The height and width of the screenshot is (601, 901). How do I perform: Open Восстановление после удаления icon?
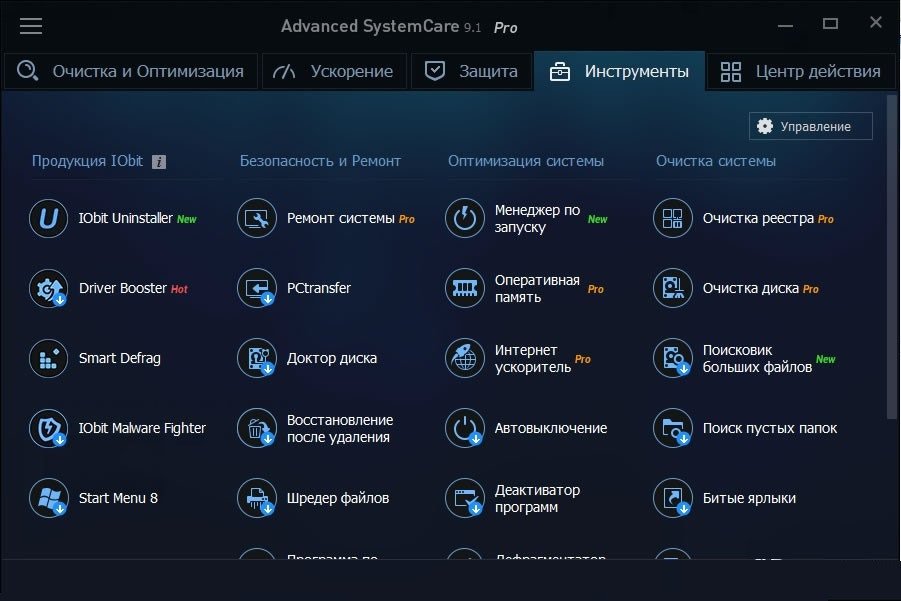pos(257,428)
